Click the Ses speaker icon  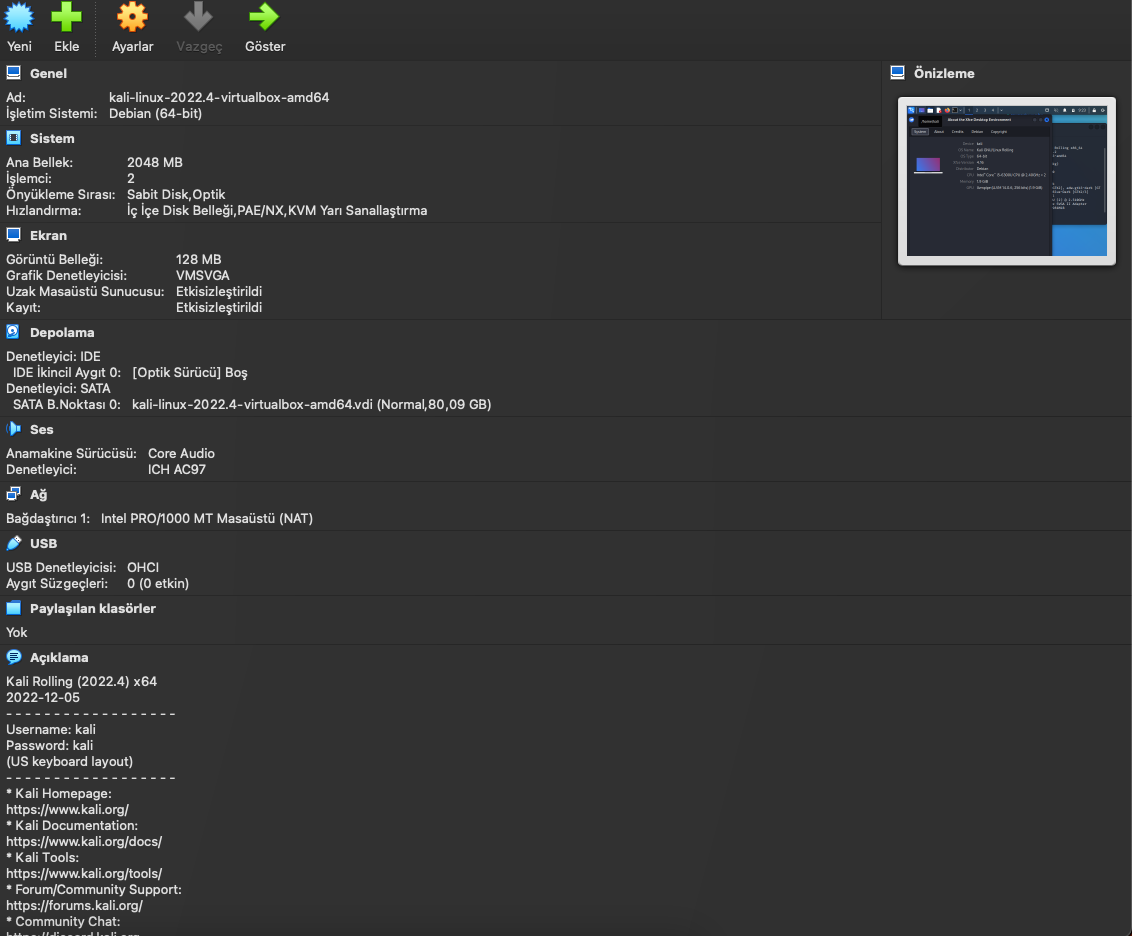click(14, 429)
